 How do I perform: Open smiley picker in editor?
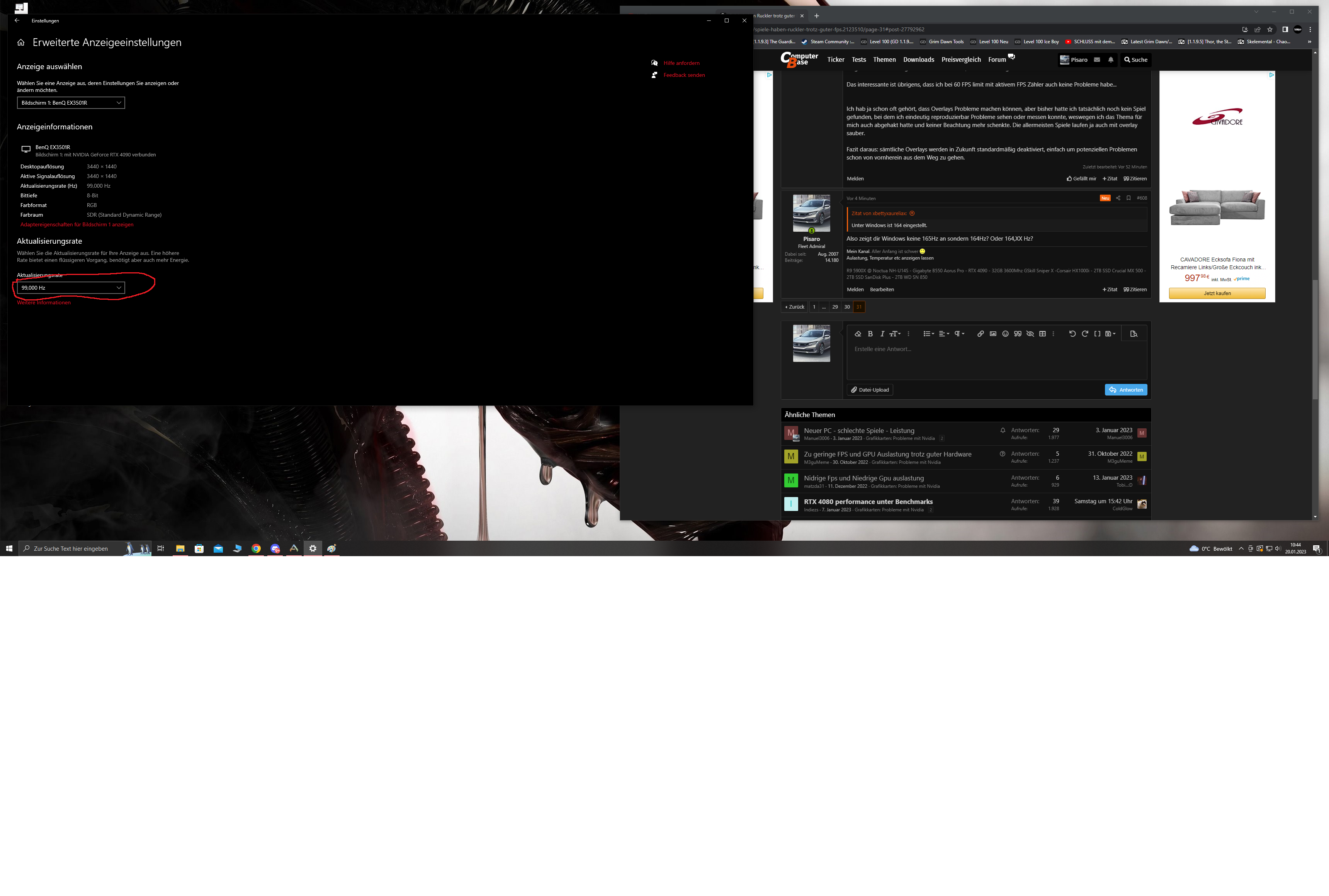[x=1005, y=334]
